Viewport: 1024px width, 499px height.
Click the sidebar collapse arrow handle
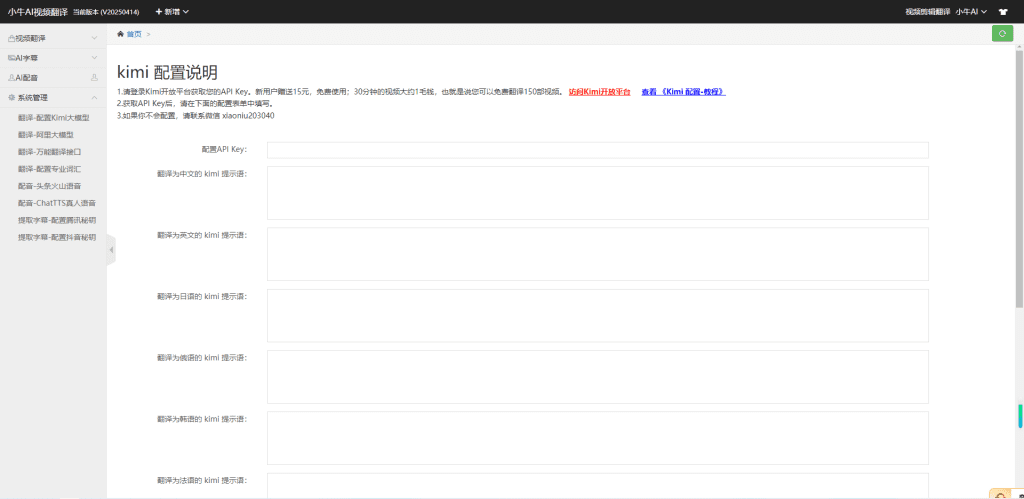coord(111,249)
